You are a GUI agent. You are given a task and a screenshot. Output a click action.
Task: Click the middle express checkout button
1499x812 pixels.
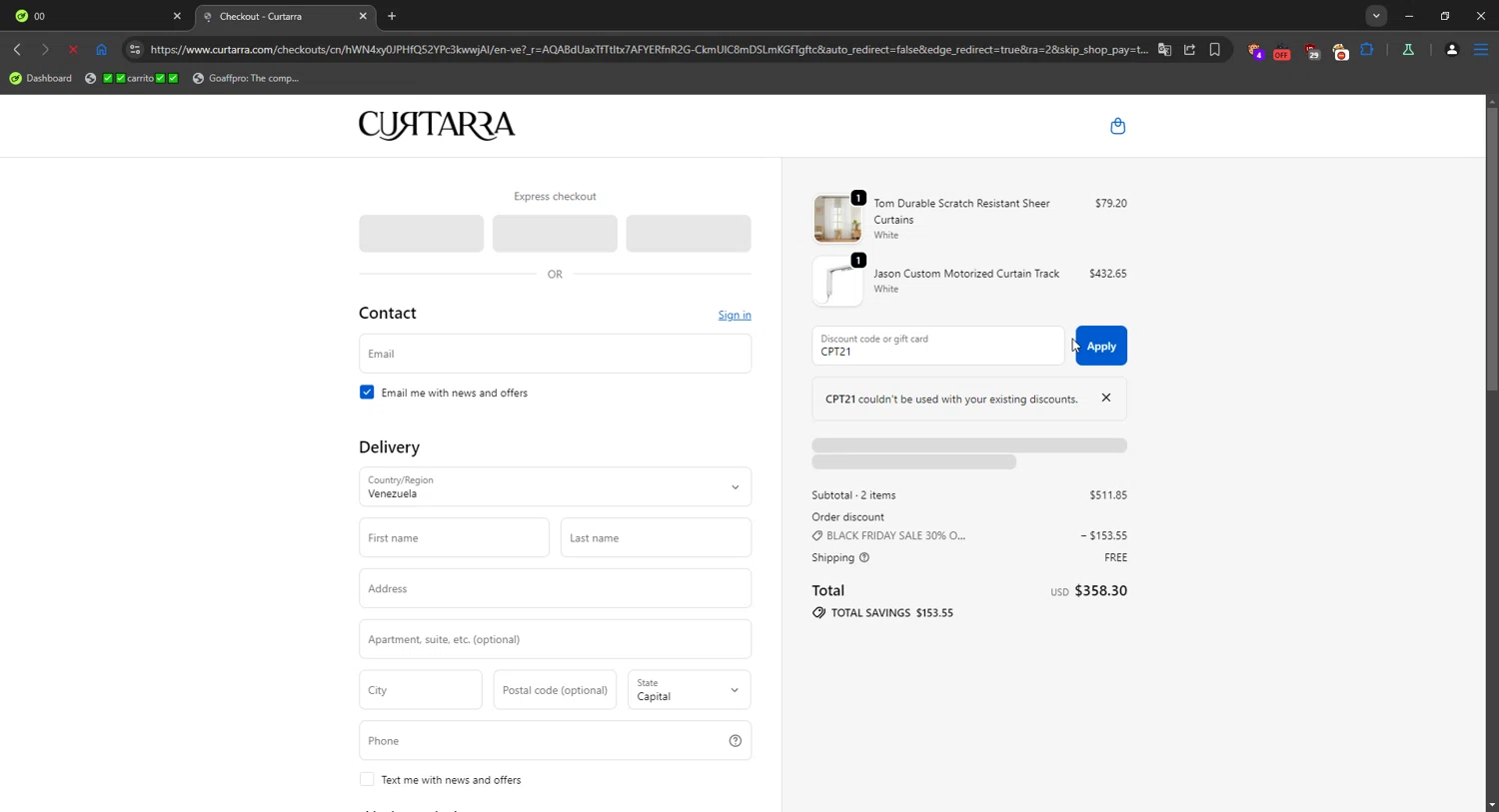tap(555, 233)
